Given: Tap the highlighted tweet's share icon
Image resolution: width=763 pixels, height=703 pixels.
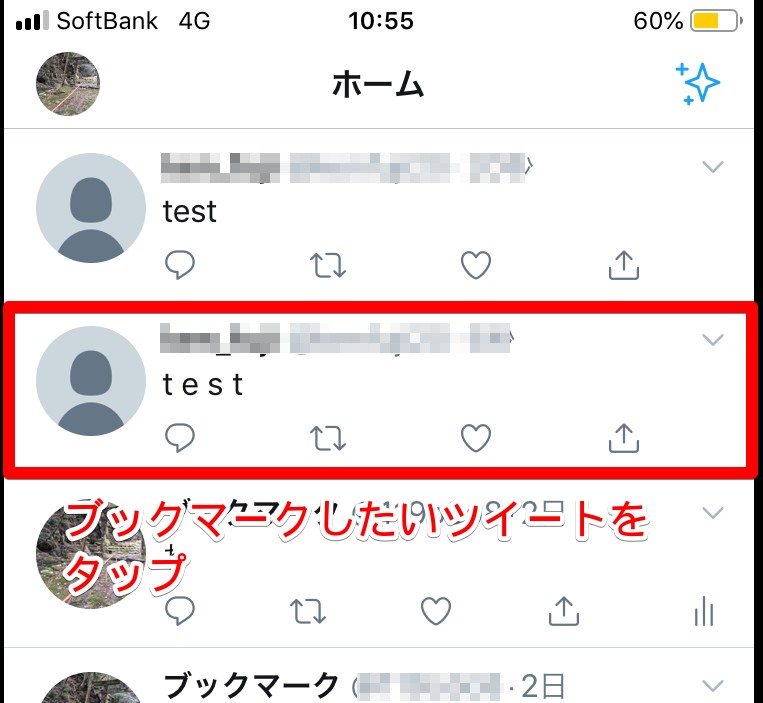Looking at the screenshot, I should tap(624, 438).
